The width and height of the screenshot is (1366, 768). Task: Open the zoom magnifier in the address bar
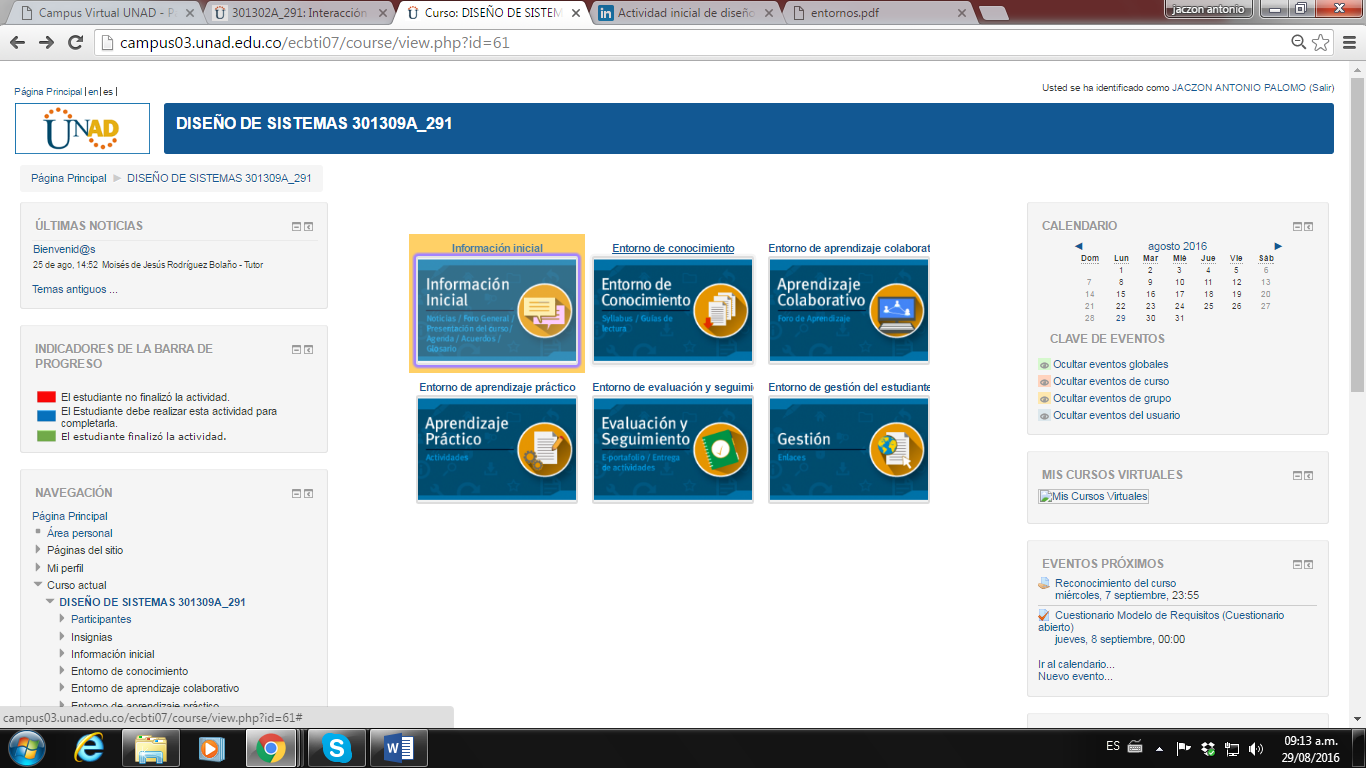[x=1299, y=42]
